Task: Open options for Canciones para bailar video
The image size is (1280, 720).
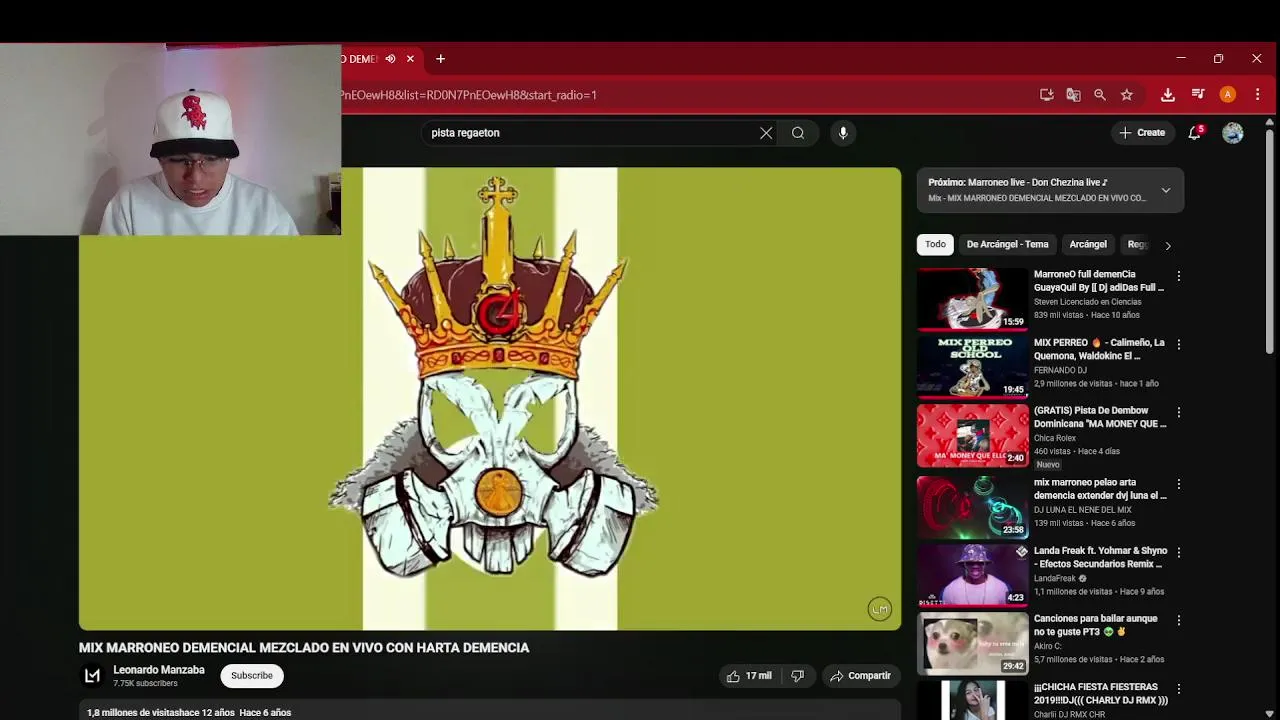Action: [1179, 620]
